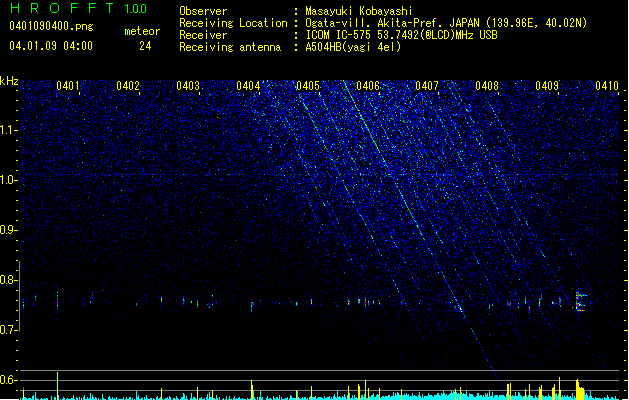The height and width of the screenshot is (400, 629).
Task: Click the 0.7 frequency axis label
Action: click(x=9, y=330)
